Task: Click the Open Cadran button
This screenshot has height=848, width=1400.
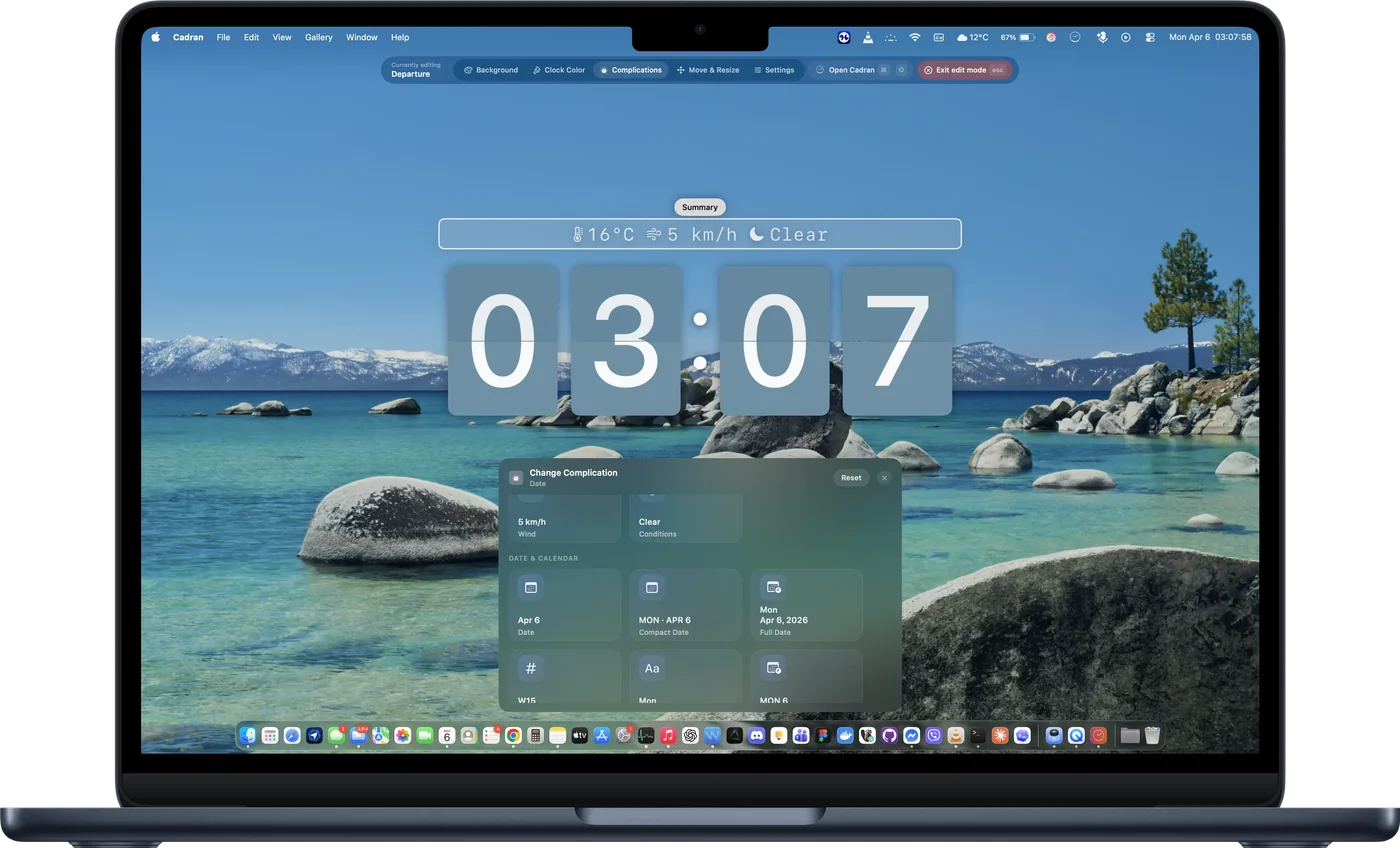Action: 860,70
